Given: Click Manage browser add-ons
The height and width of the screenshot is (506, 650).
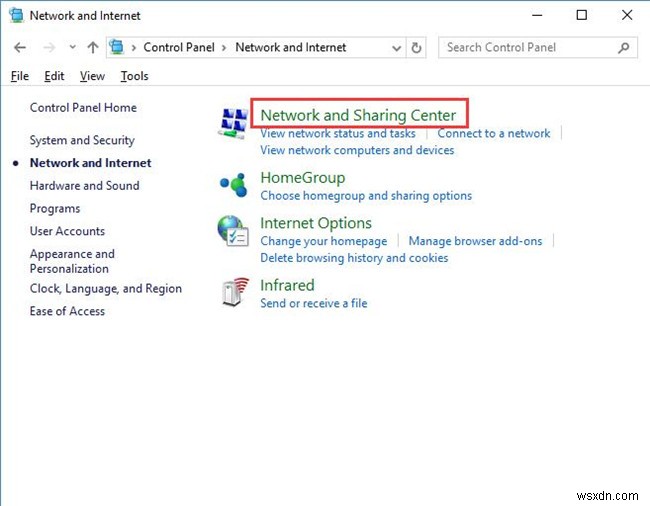Looking at the screenshot, I should [x=475, y=241].
